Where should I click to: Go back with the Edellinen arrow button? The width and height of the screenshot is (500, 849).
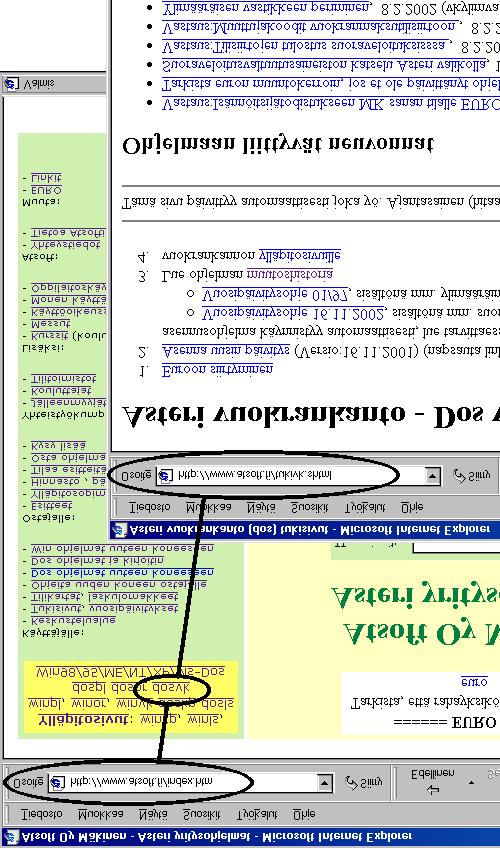point(432,783)
